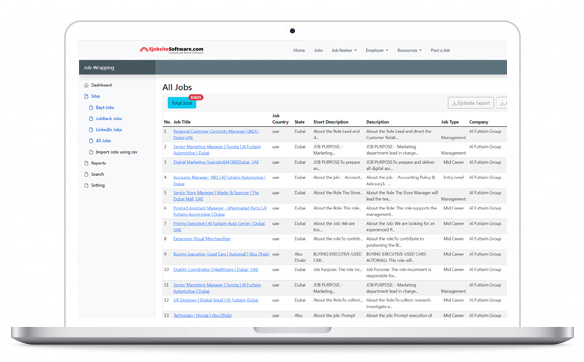The height and width of the screenshot is (362, 584).
Task: Click the Job Type column header
Action: tap(450, 122)
